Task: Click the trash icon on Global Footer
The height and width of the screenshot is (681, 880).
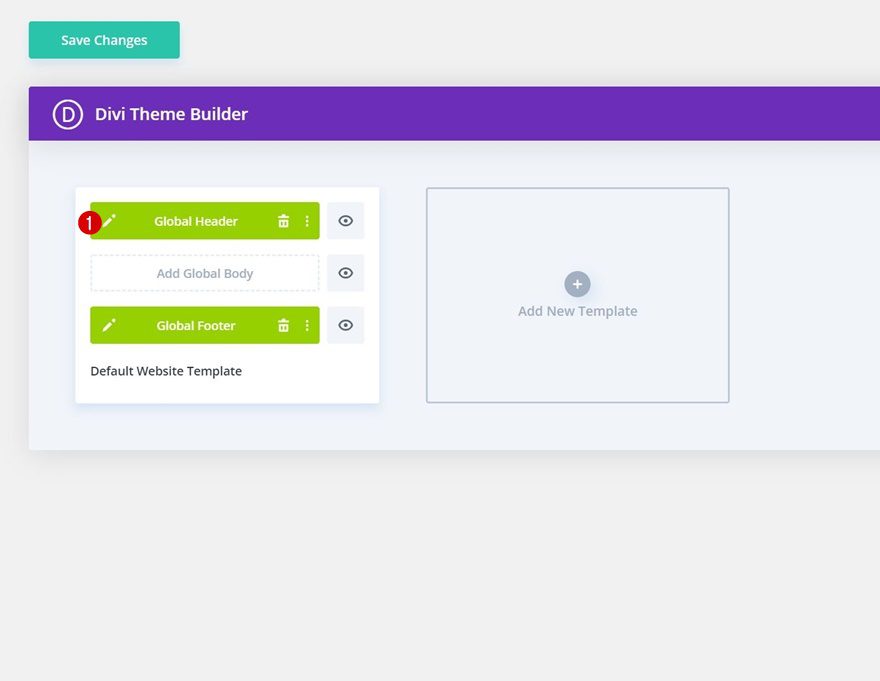Action: coord(283,325)
